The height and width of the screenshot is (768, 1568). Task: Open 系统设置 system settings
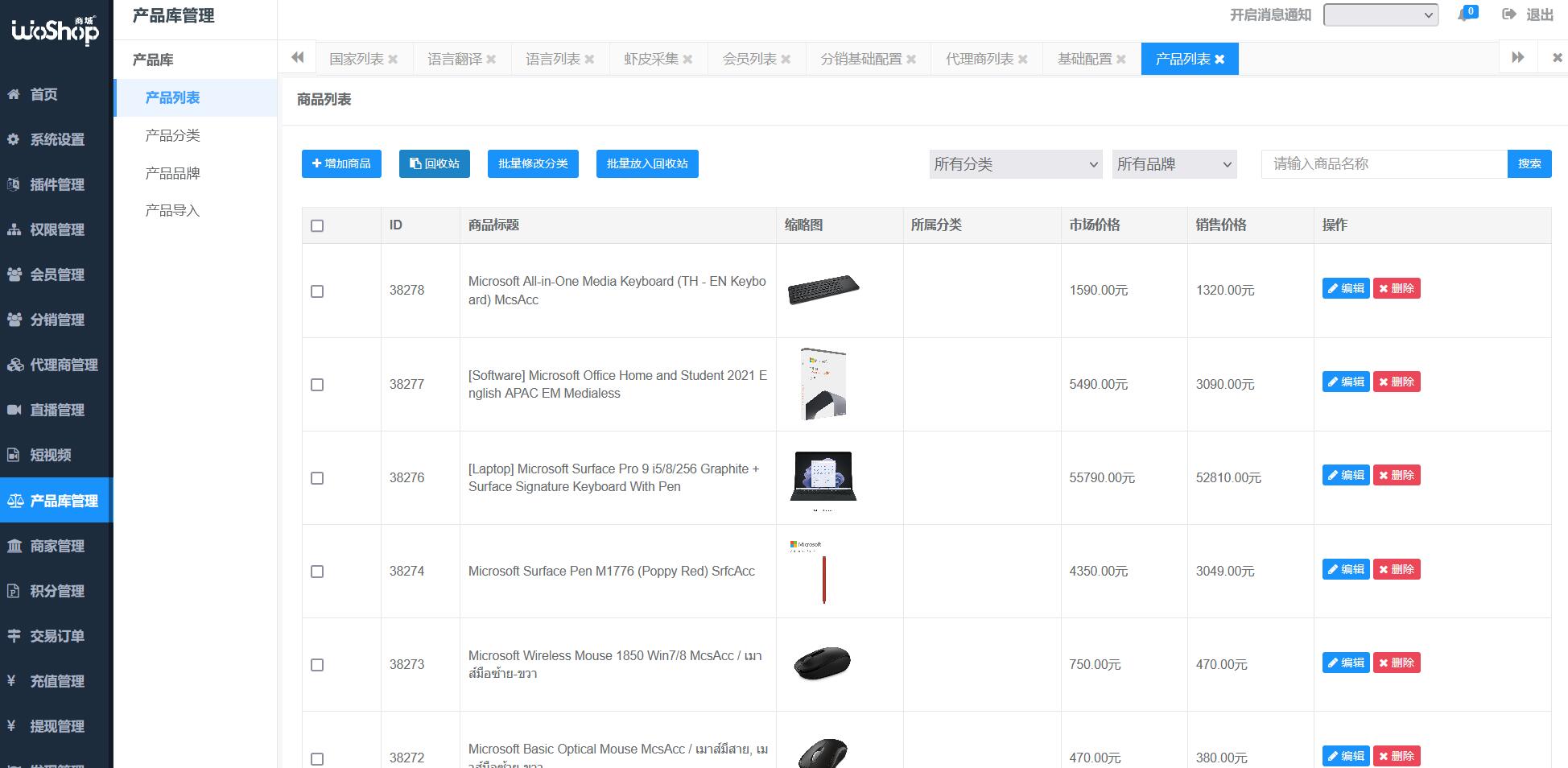coord(56,139)
